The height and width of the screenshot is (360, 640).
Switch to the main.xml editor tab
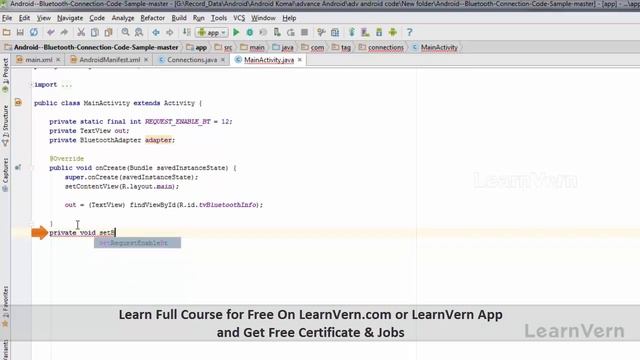[39, 60]
